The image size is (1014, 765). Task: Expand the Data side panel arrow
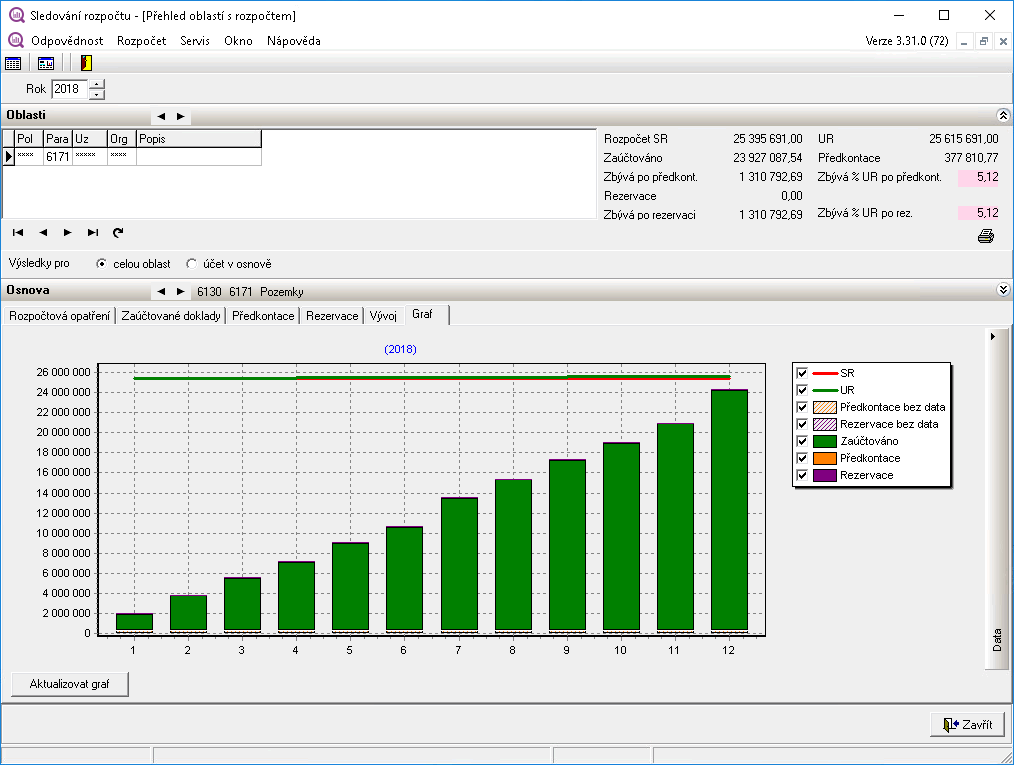click(992, 337)
